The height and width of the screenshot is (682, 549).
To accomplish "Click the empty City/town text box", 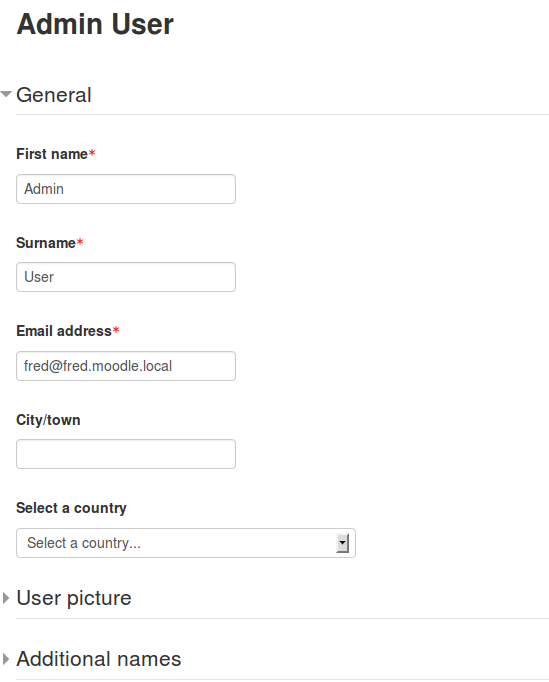I will [x=126, y=454].
